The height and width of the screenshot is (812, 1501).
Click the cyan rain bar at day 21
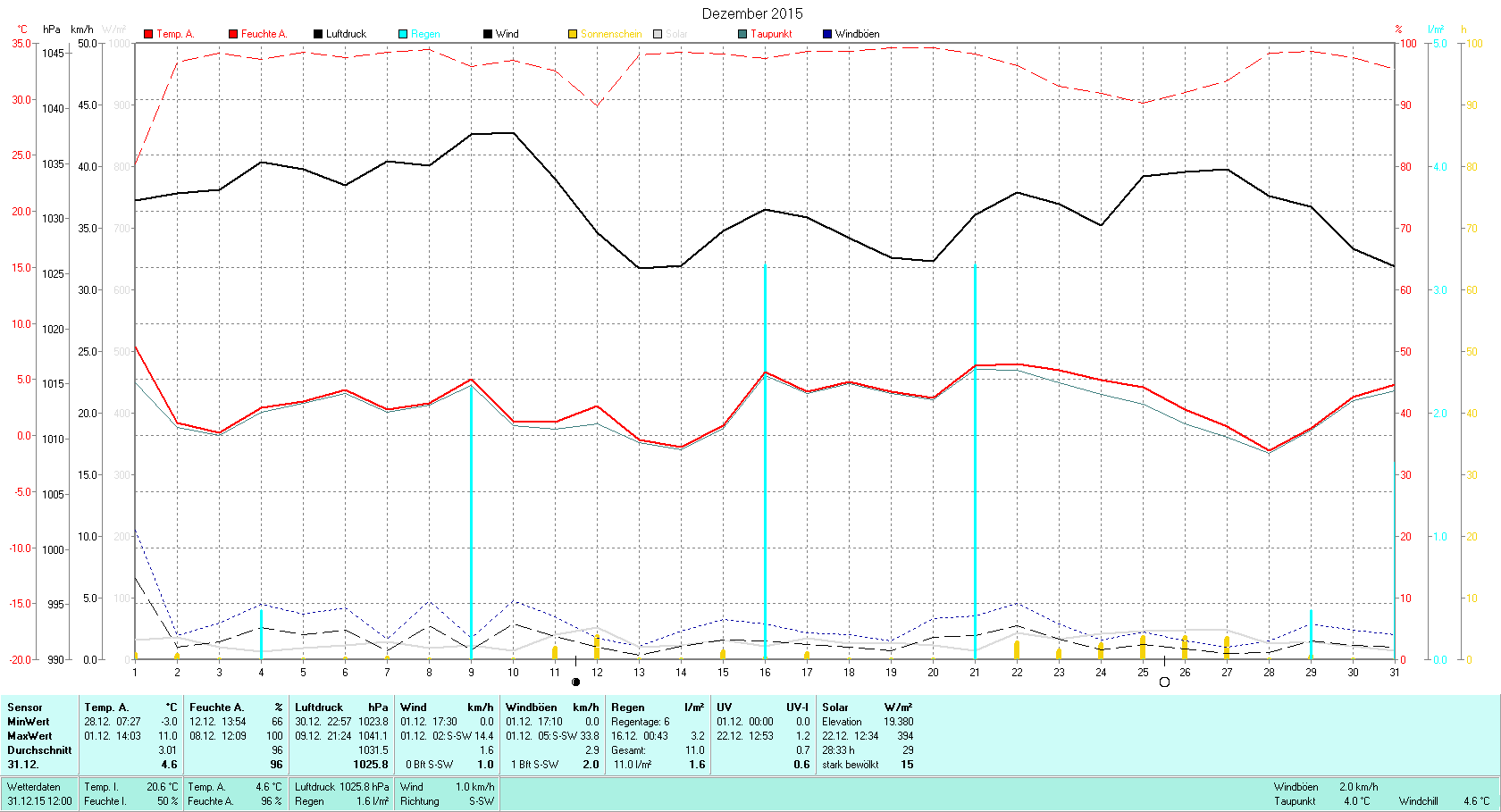[x=975, y=462]
